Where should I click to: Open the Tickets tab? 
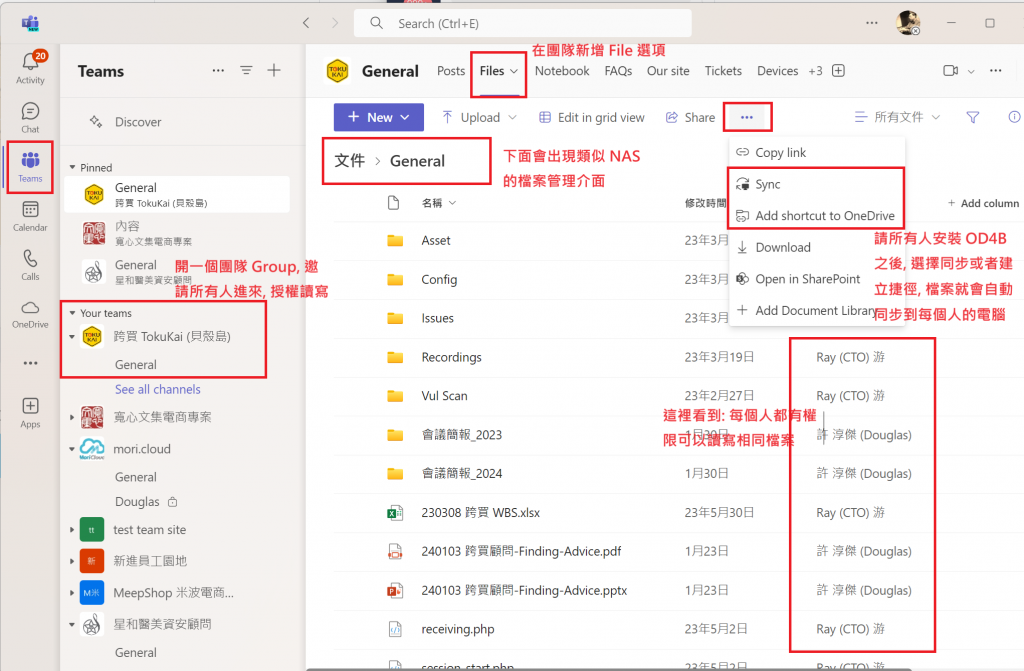pos(723,71)
